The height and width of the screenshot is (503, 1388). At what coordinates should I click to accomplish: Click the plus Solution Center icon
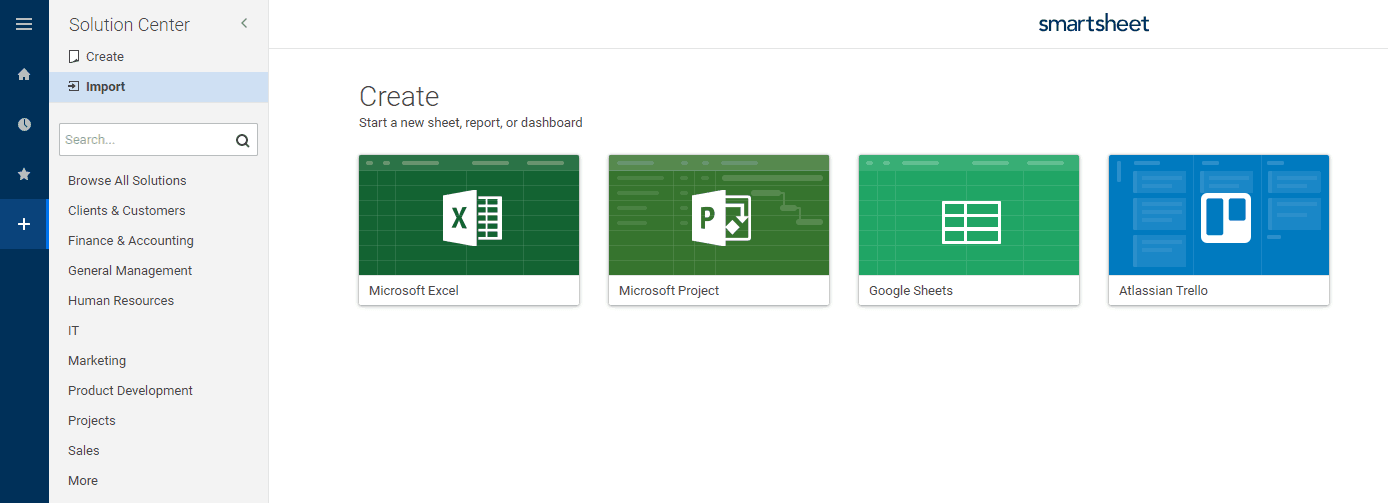(x=24, y=224)
